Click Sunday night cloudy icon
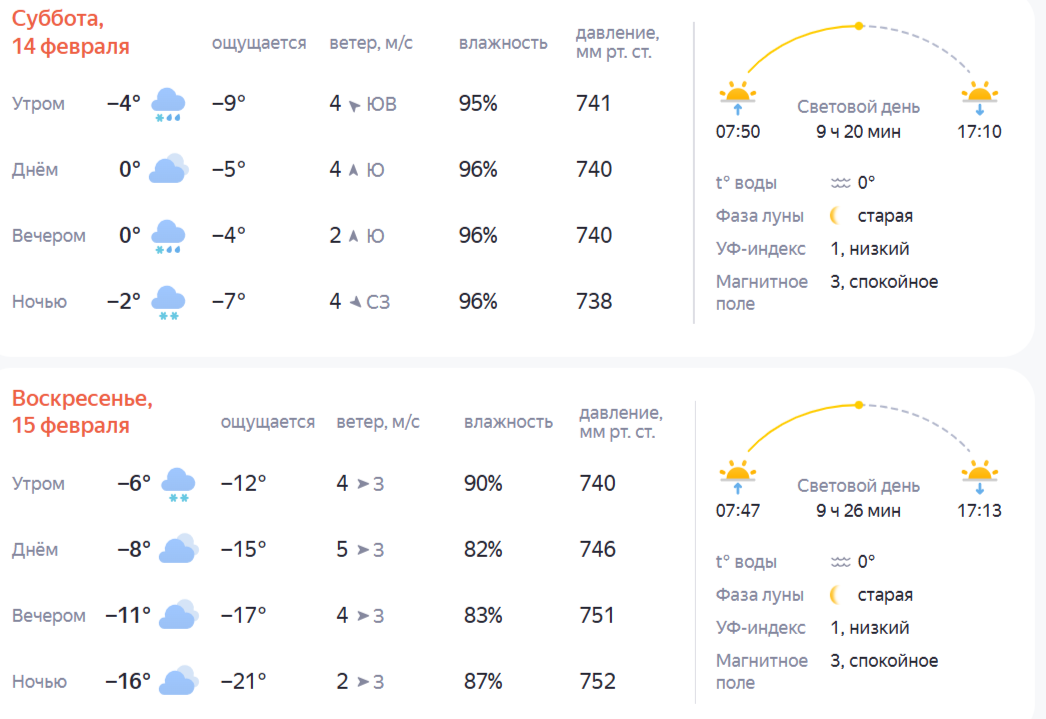This screenshot has height=719, width=1046. 179,682
